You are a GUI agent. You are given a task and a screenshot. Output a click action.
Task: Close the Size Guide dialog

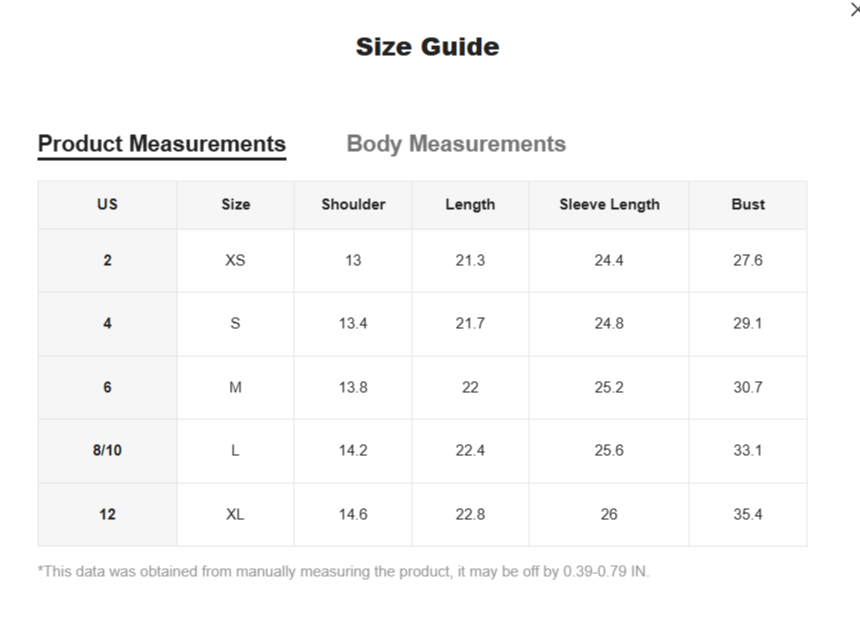[x=854, y=10]
